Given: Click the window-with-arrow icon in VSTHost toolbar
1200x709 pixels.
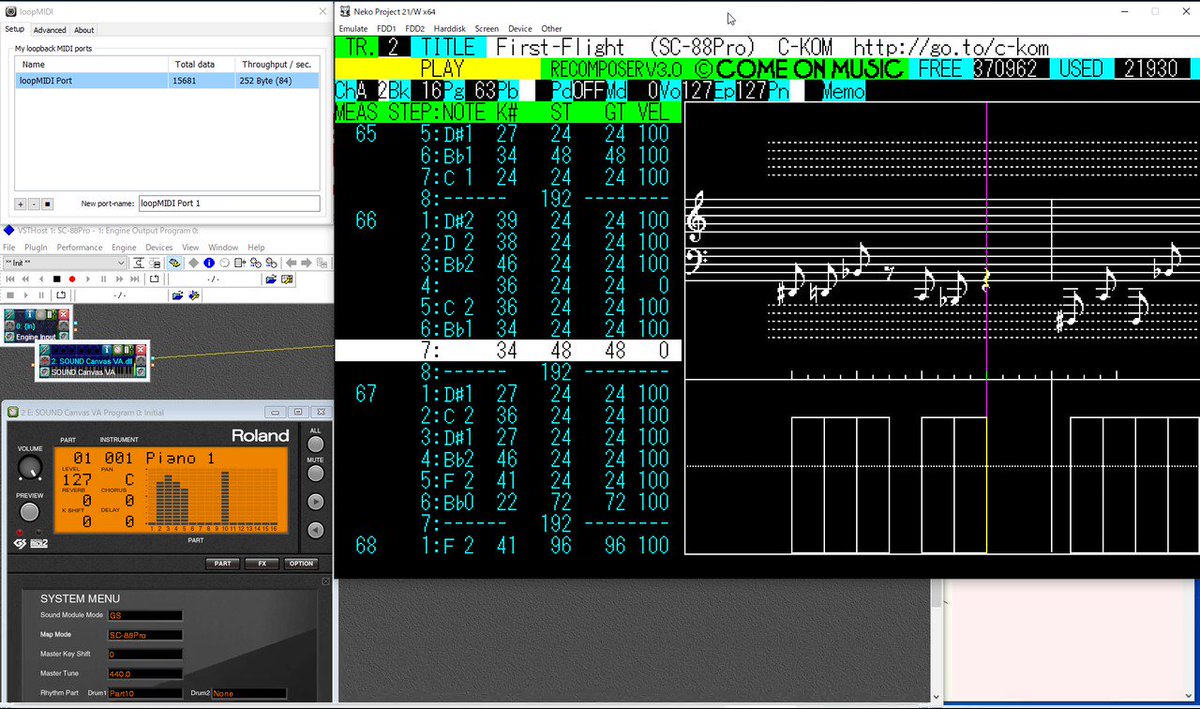Looking at the screenshot, I should click(240, 263).
